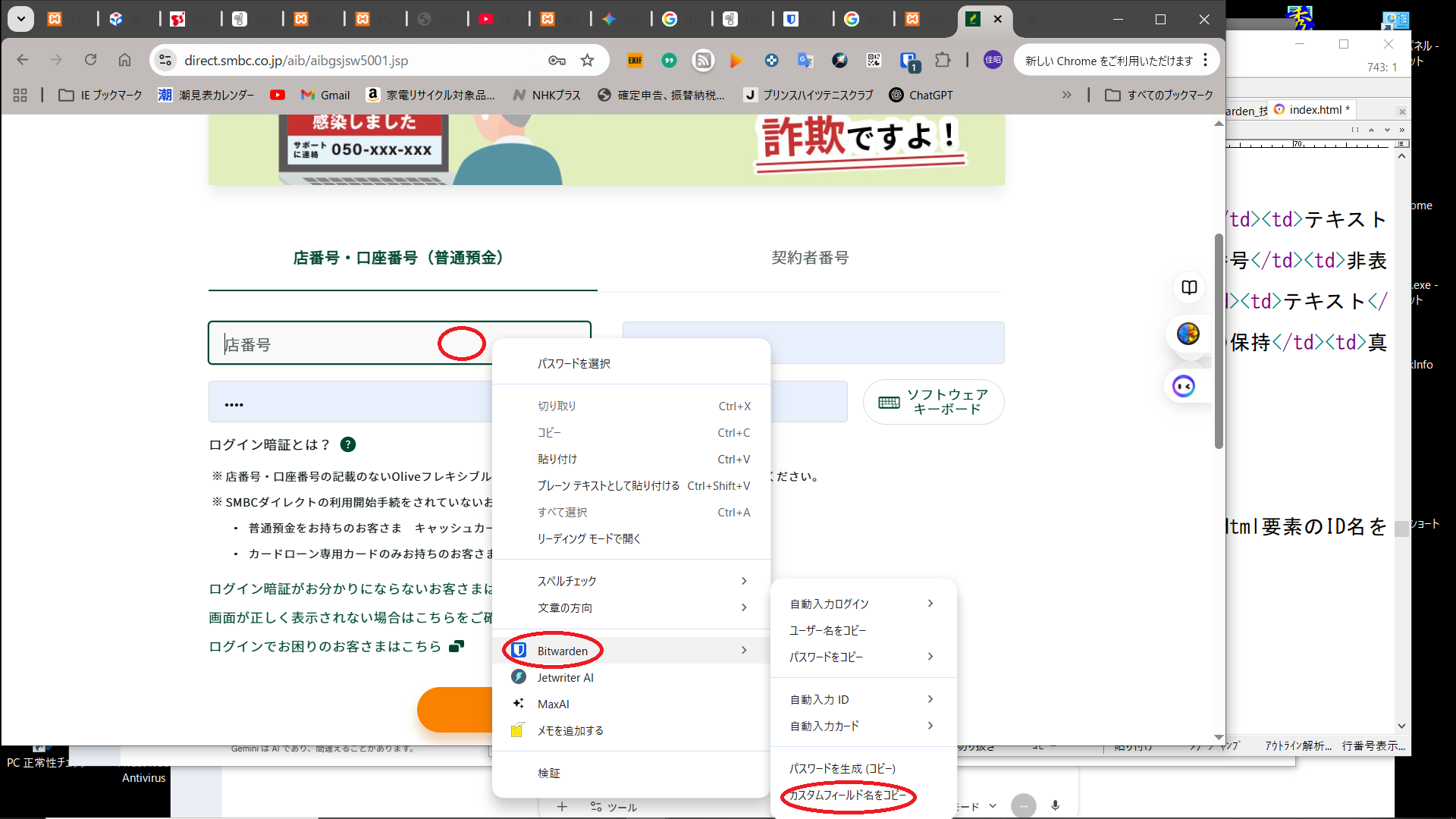Viewport: 1456px width, 819px height.
Task: Bookmark this page with the star icon
Action: coord(587,61)
